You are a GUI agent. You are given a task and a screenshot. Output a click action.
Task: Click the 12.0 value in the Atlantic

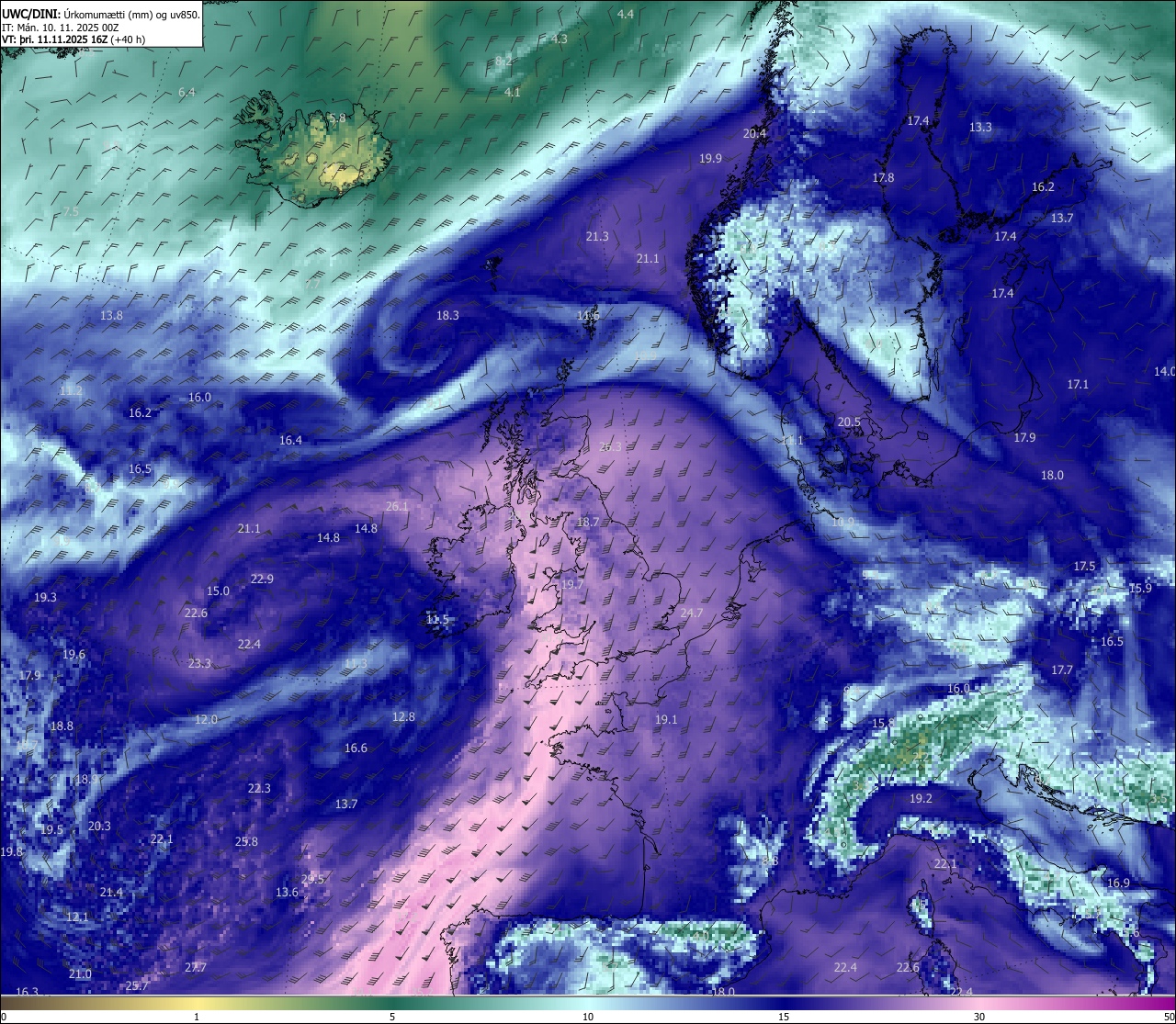(206, 719)
